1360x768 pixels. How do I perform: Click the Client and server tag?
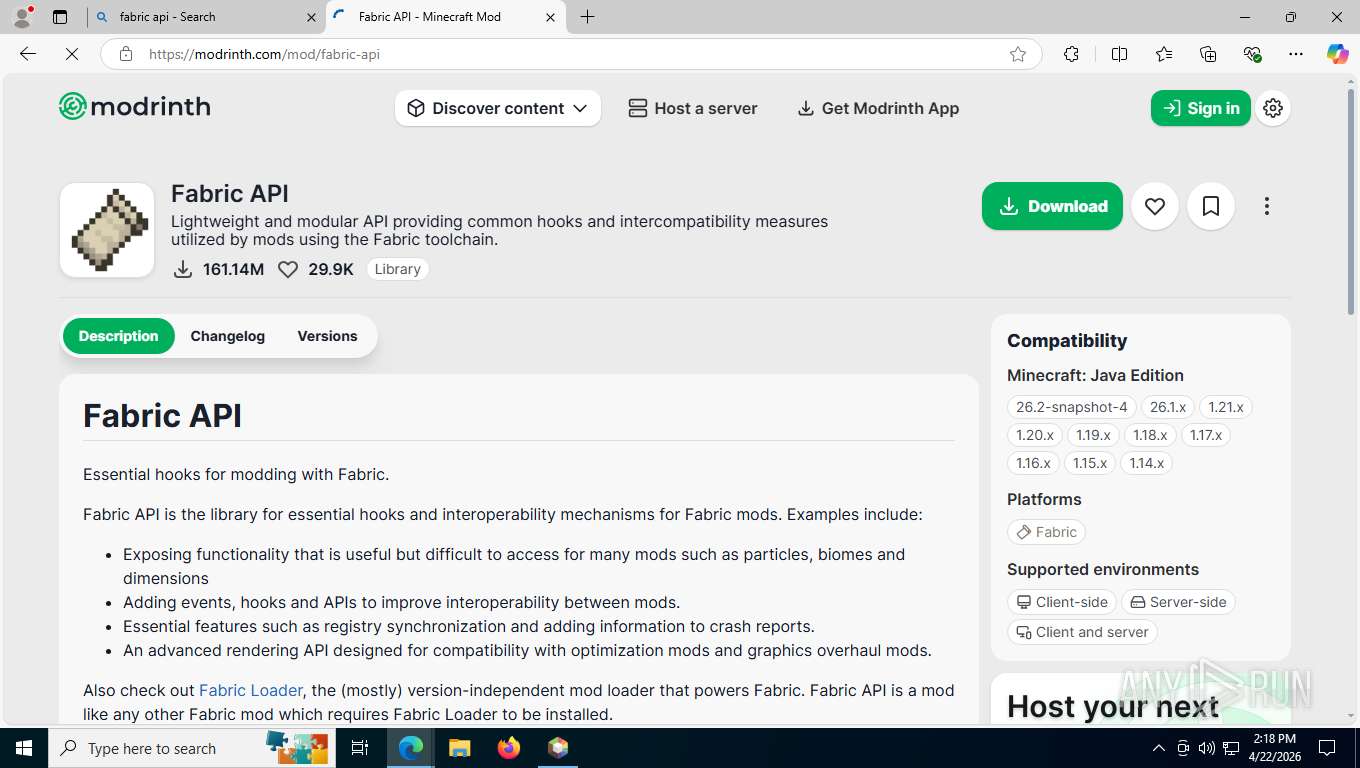tap(1082, 632)
